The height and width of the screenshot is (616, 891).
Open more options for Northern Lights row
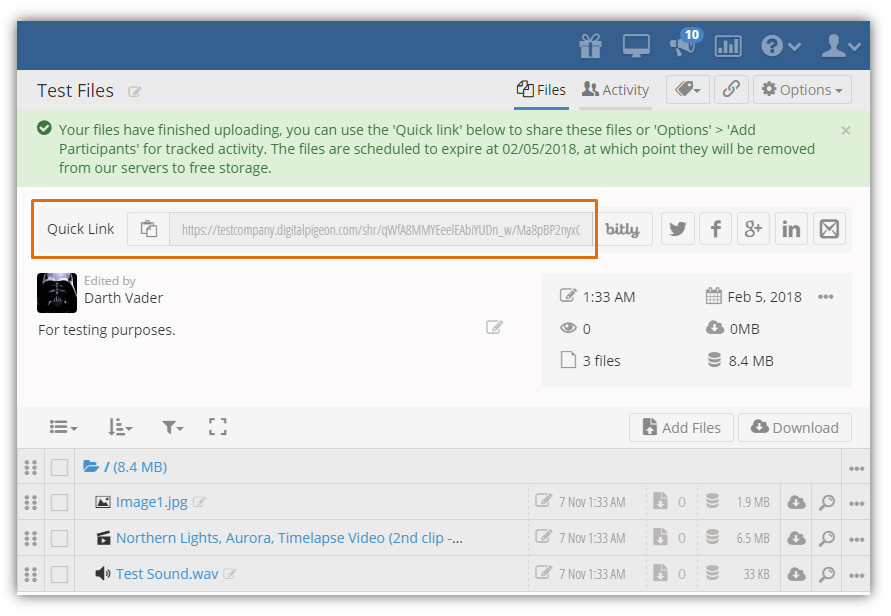(856, 540)
